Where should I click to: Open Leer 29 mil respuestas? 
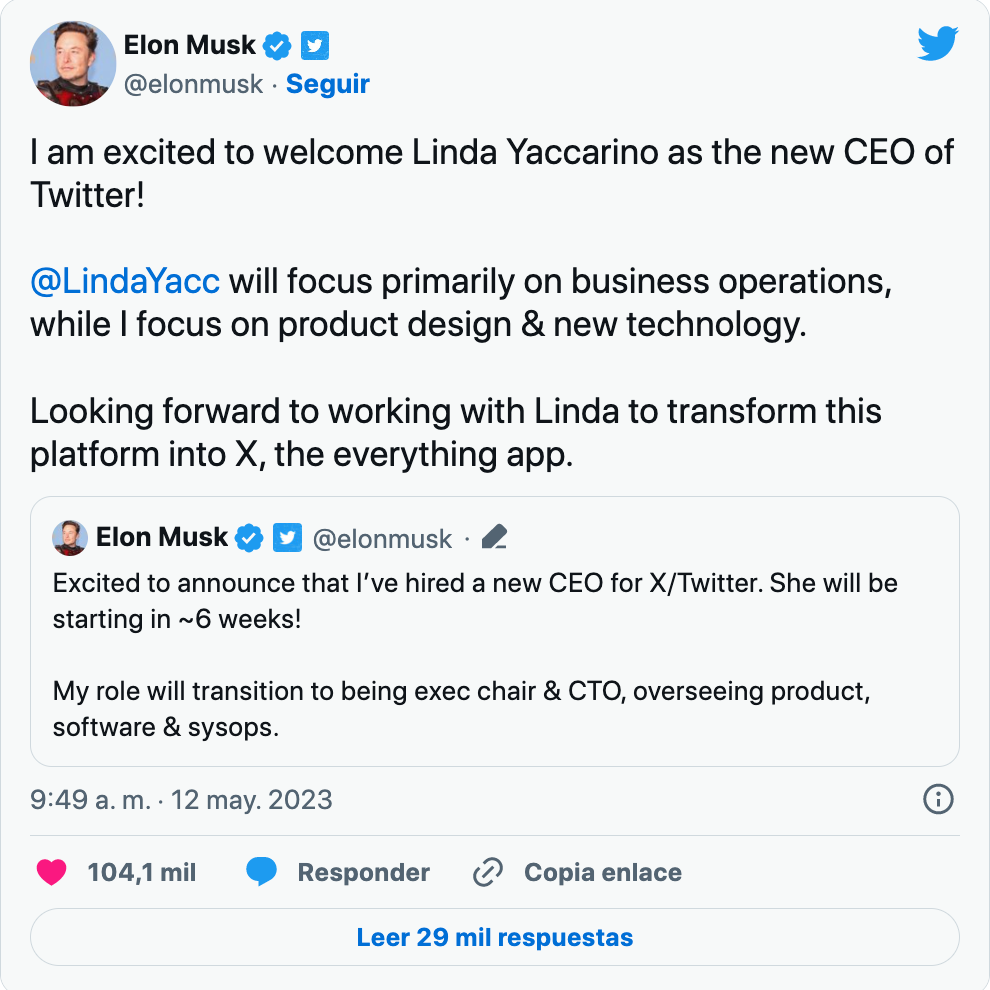tap(495, 938)
